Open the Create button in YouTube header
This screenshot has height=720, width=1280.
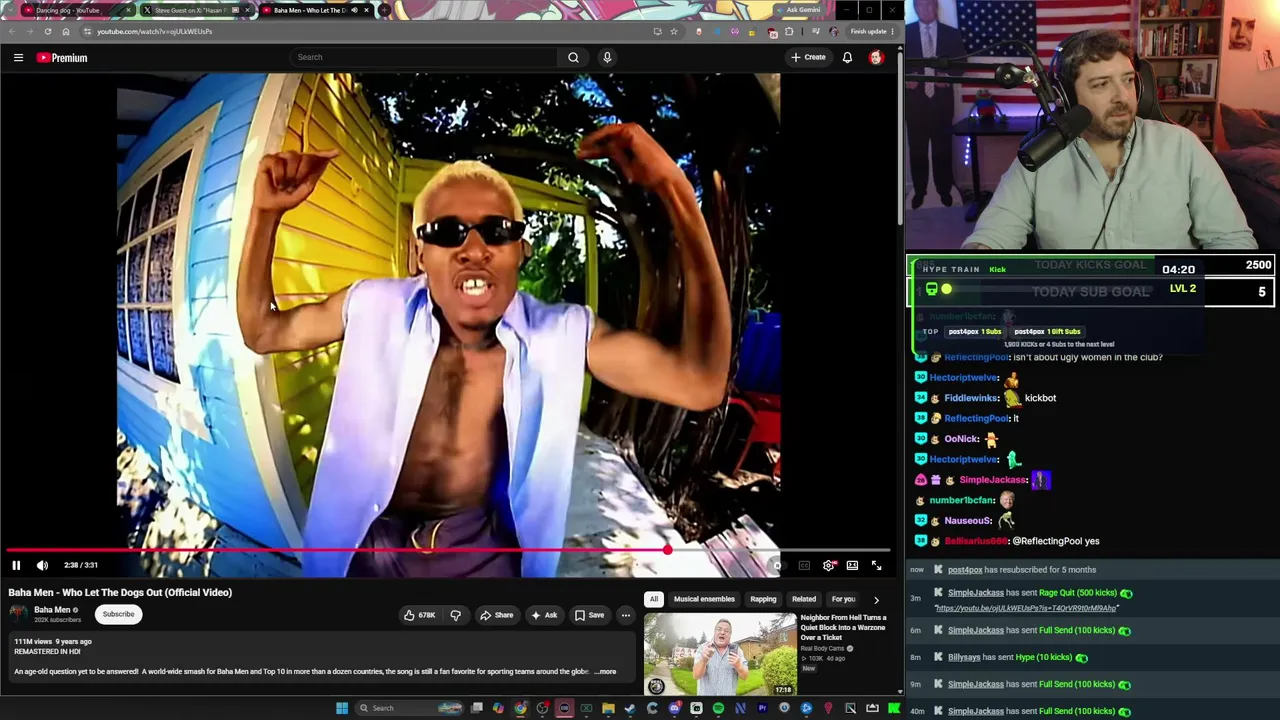coord(808,57)
